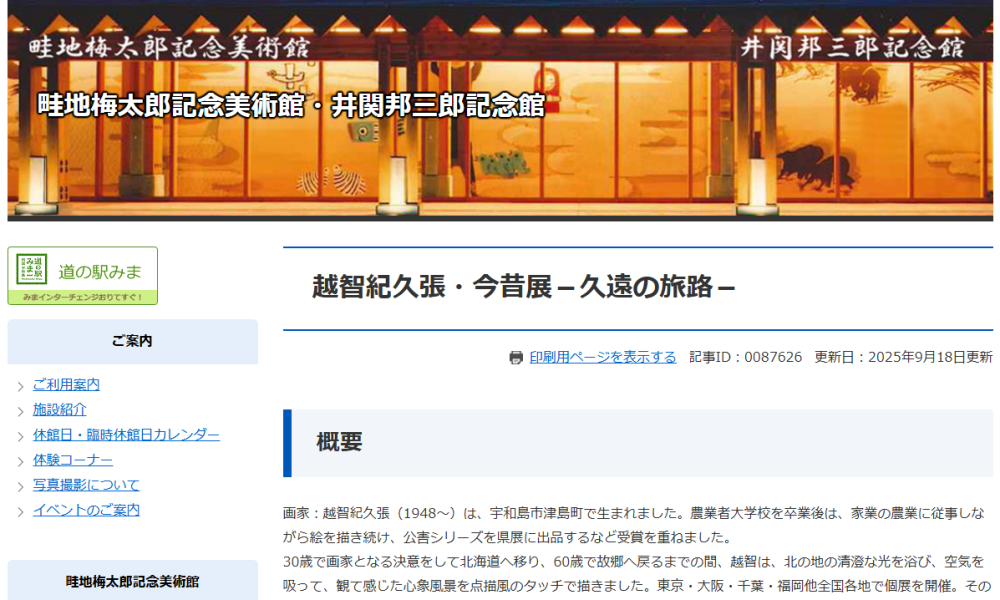Click the chevron arrow before ご利用案内
Image resolution: width=1000 pixels, height=600 pixels.
(21, 386)
